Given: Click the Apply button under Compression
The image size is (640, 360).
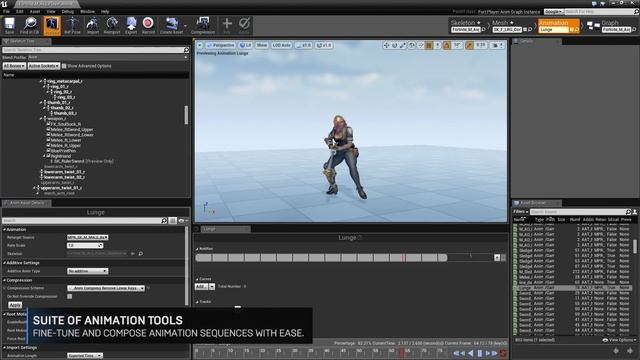Looking at the screenshot, I should pyautogui.click(x=15, y=305).
